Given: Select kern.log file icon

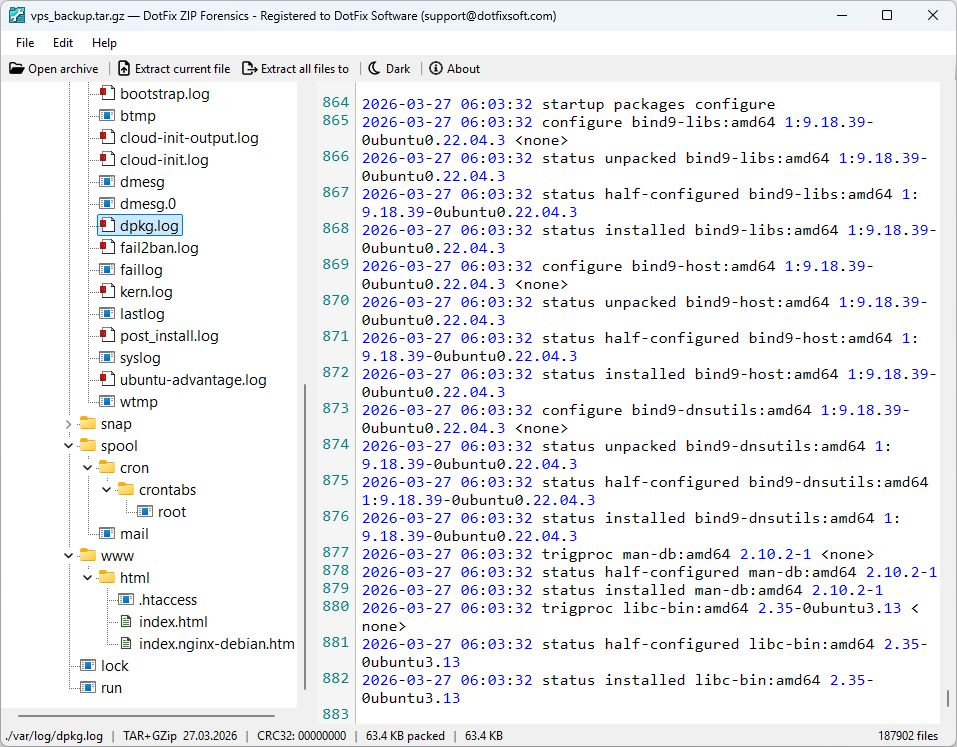Looking at the screenshot, I should click(x=107, y=291).
